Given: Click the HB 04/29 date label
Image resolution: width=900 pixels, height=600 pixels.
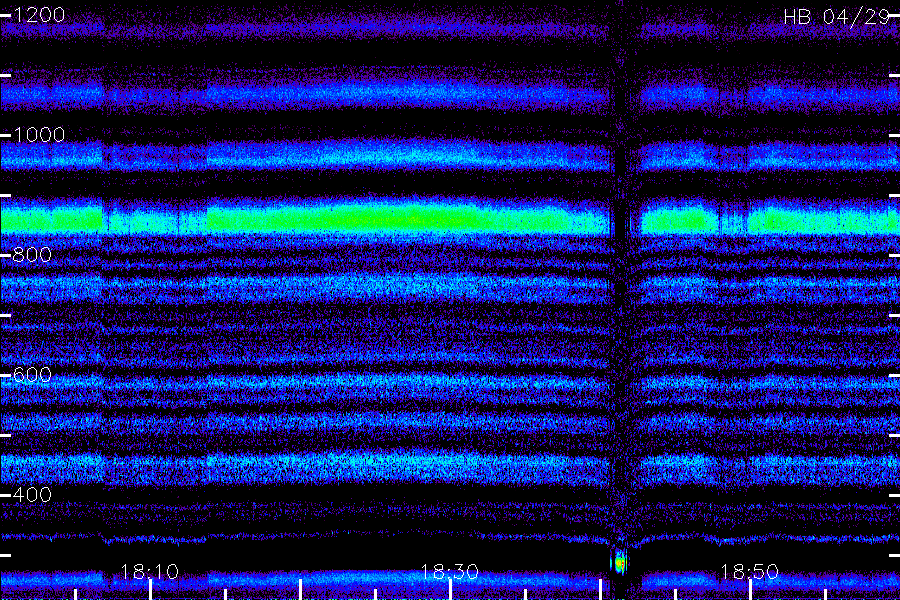Looking at the screenshot, I should pos(837,17).
